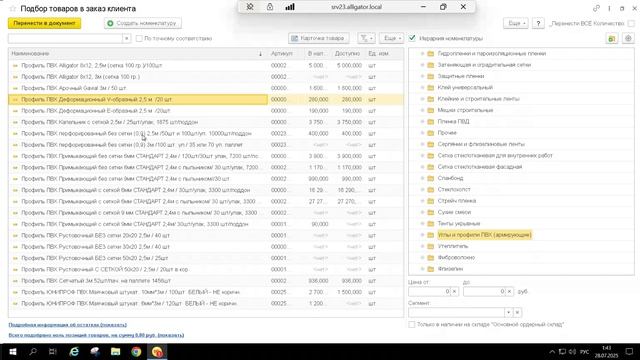Click the pin icon in the remote session bar
This screenshot has height=360, width=640.
[250, 7]
